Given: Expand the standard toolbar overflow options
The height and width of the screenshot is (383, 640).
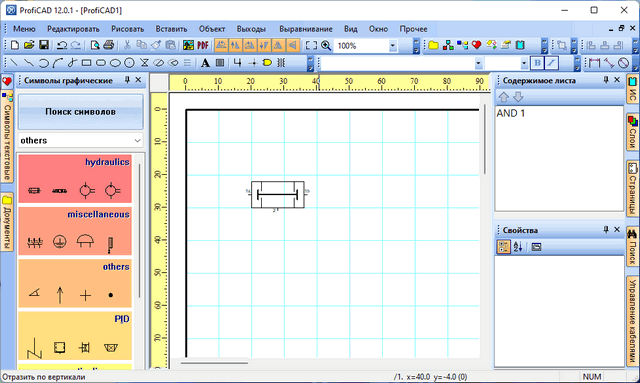Looking at the screenshot, I should point(416,46).
